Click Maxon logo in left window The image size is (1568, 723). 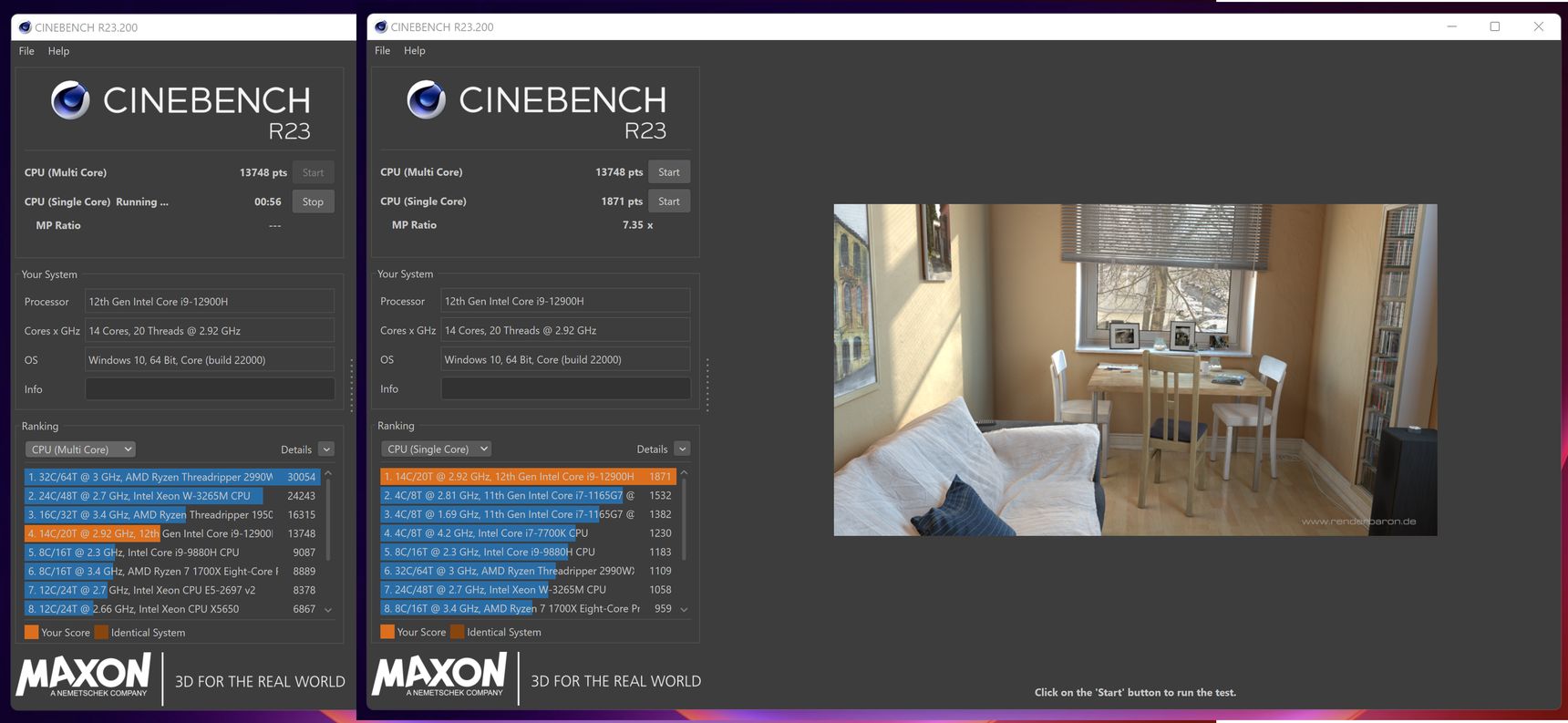point(83,676)
